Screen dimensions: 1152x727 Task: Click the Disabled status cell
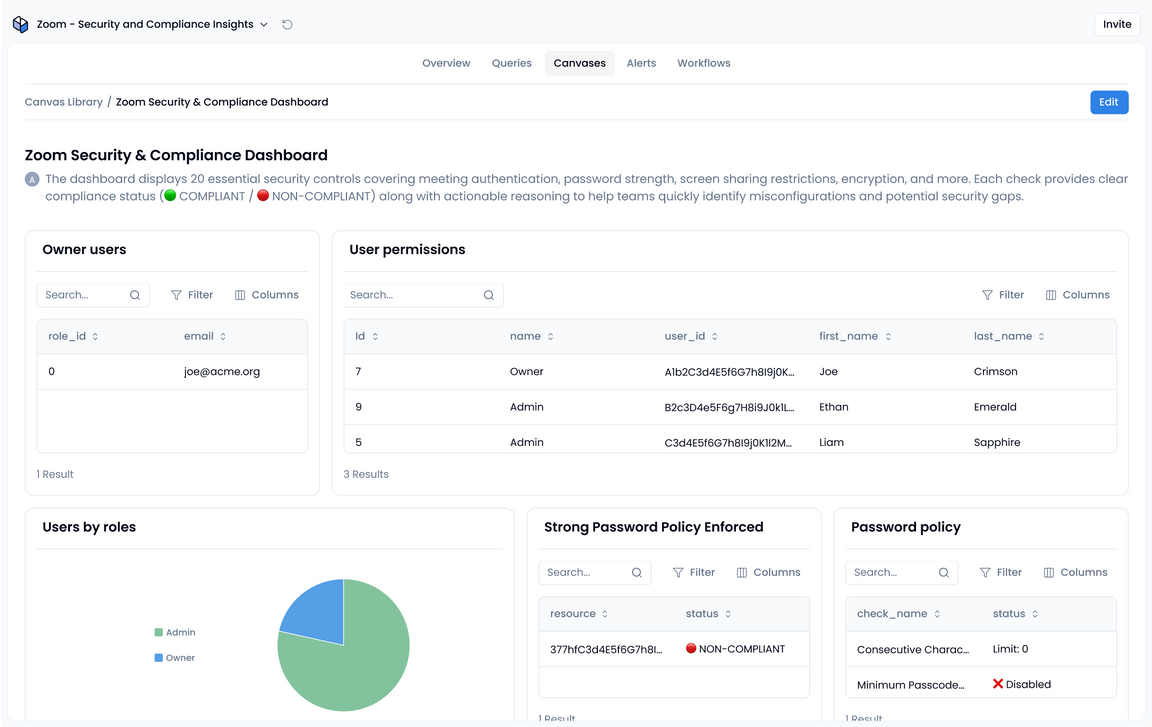click(1022, 684)
